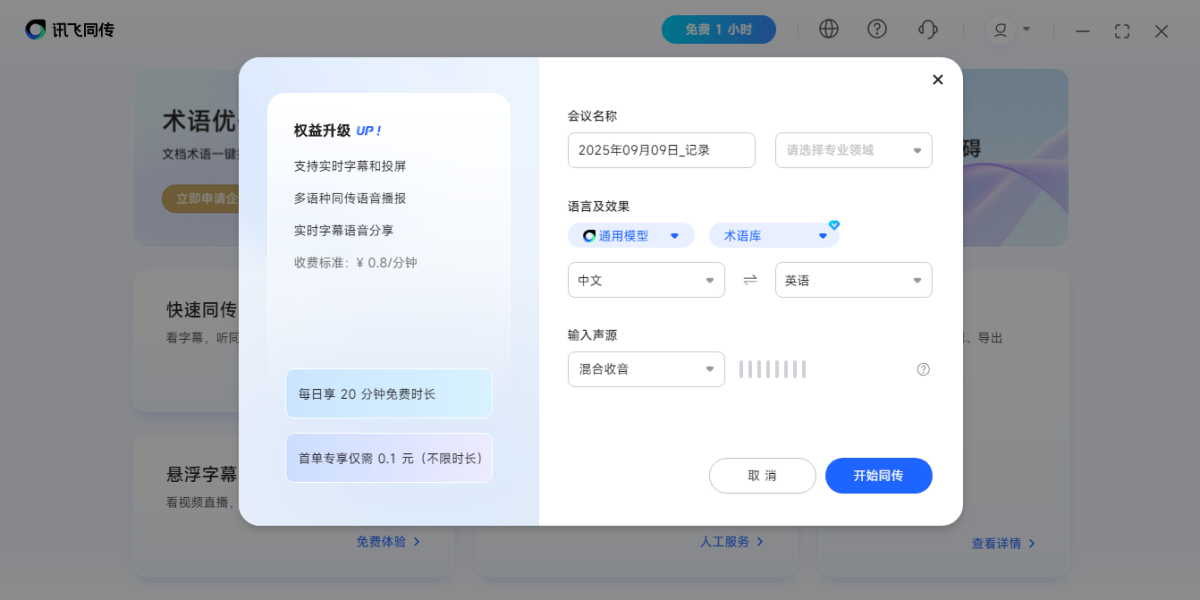Image resolution: width=1200 pixels, height=600 pixels.
Task: Click the 开始同传 button
Action: (878, 476)
